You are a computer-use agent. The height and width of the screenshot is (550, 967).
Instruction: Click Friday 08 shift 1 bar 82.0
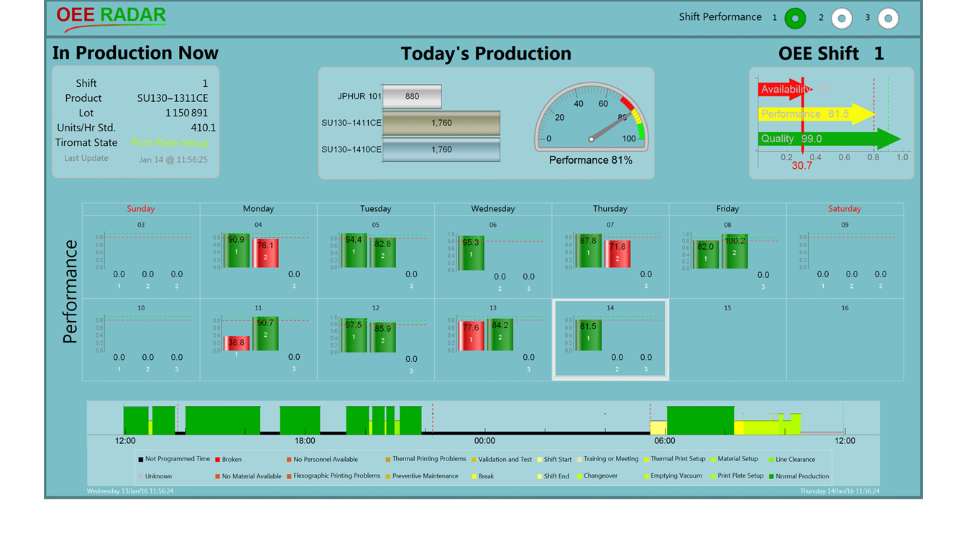click(x=706, y=255)
